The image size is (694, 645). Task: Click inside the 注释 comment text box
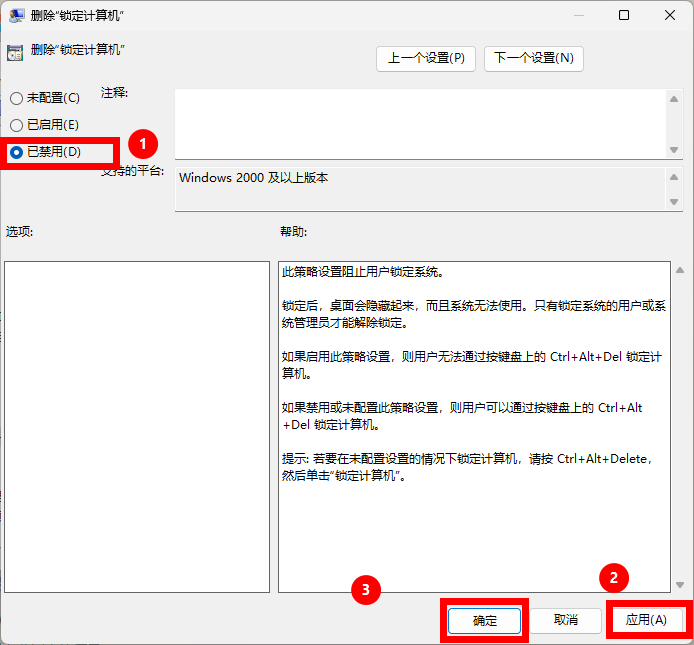coord(420,122)
